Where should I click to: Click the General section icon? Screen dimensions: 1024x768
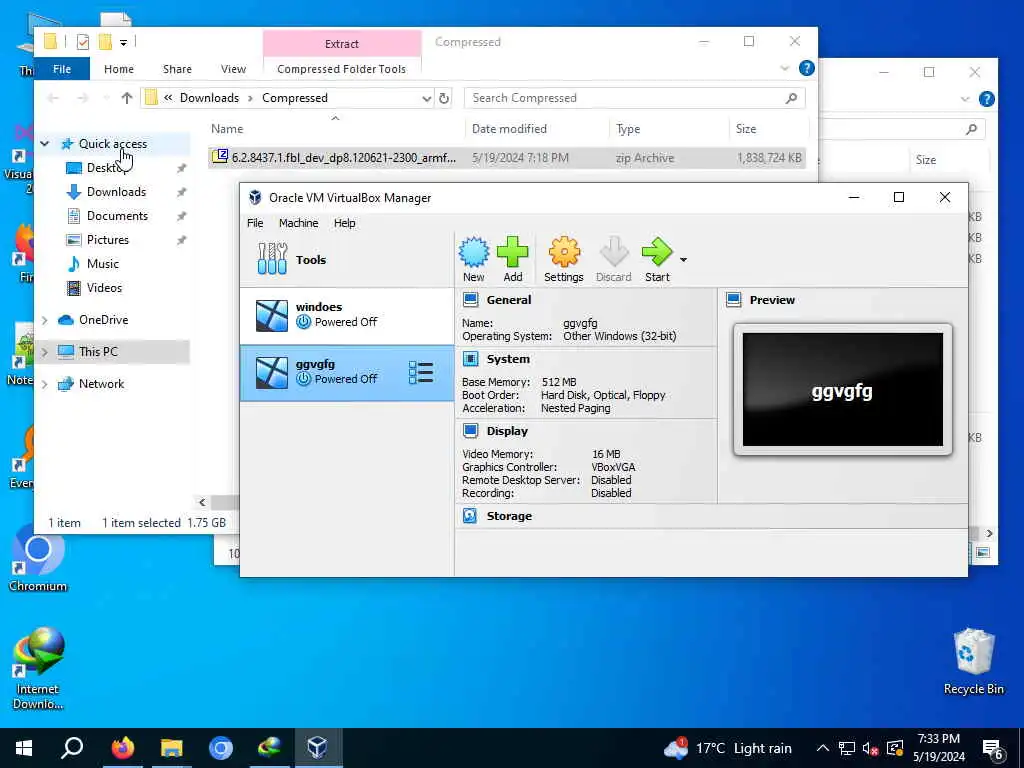click(470, 300)
